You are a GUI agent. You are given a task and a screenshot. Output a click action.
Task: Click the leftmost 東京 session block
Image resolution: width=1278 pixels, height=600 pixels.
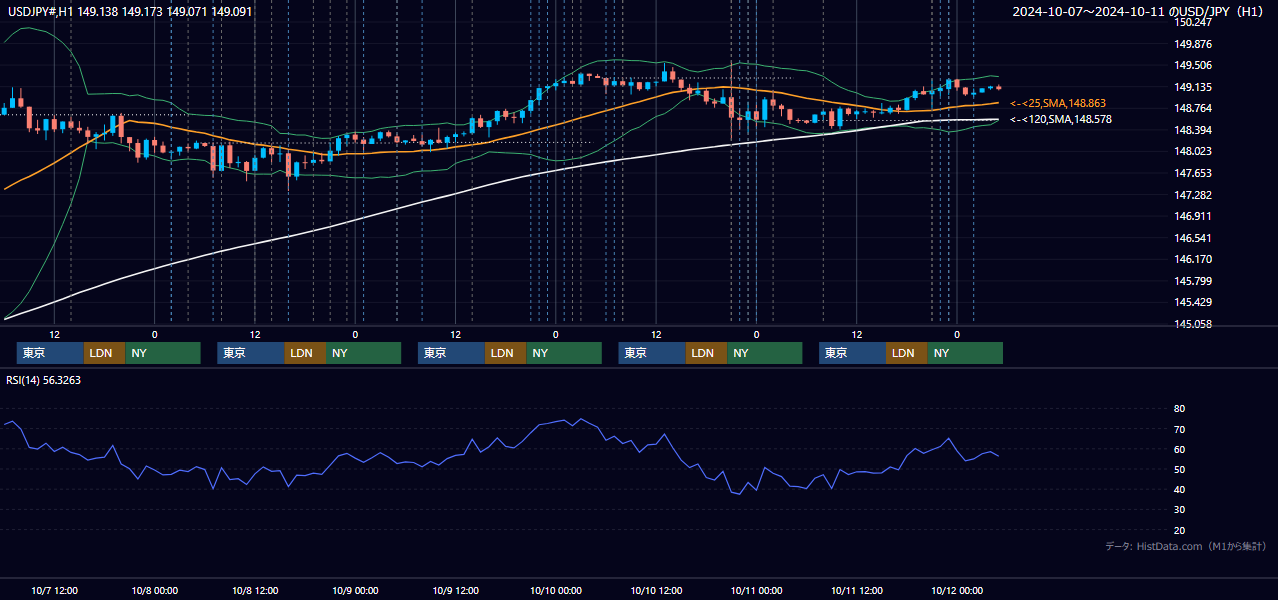pyautogui.click(x=50, y=353)
